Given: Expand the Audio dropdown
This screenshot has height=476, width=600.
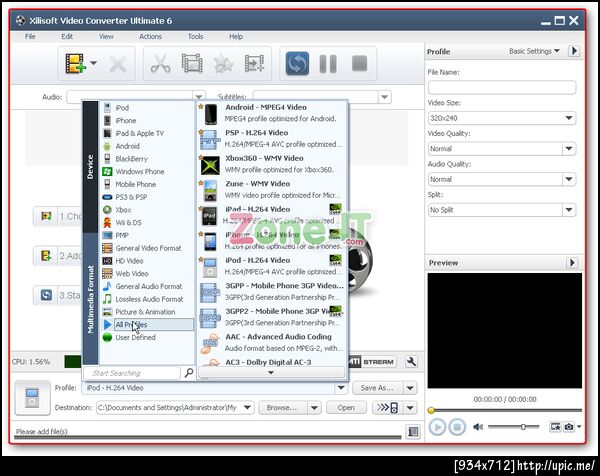Looking at the screenshot, I should click(199, 97).
